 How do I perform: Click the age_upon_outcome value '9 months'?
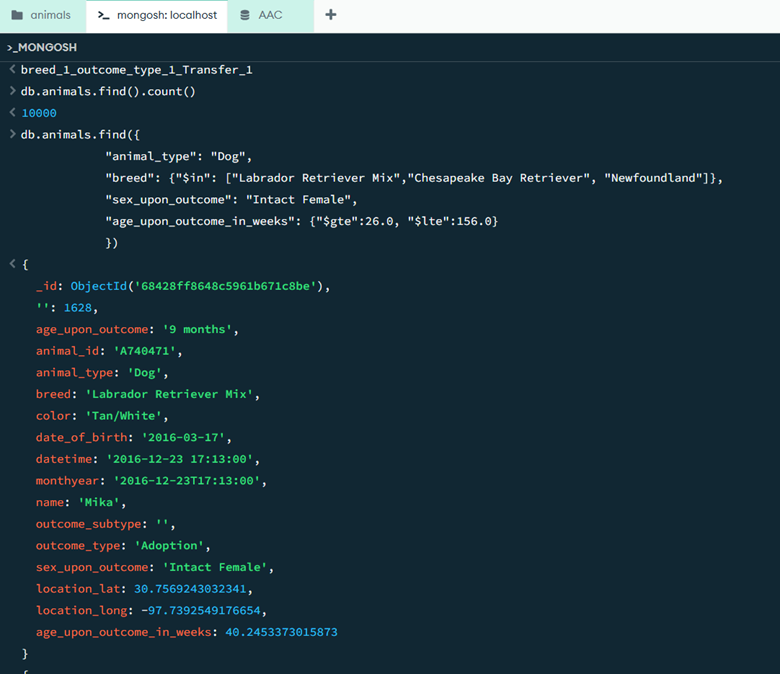coord(197,329)
